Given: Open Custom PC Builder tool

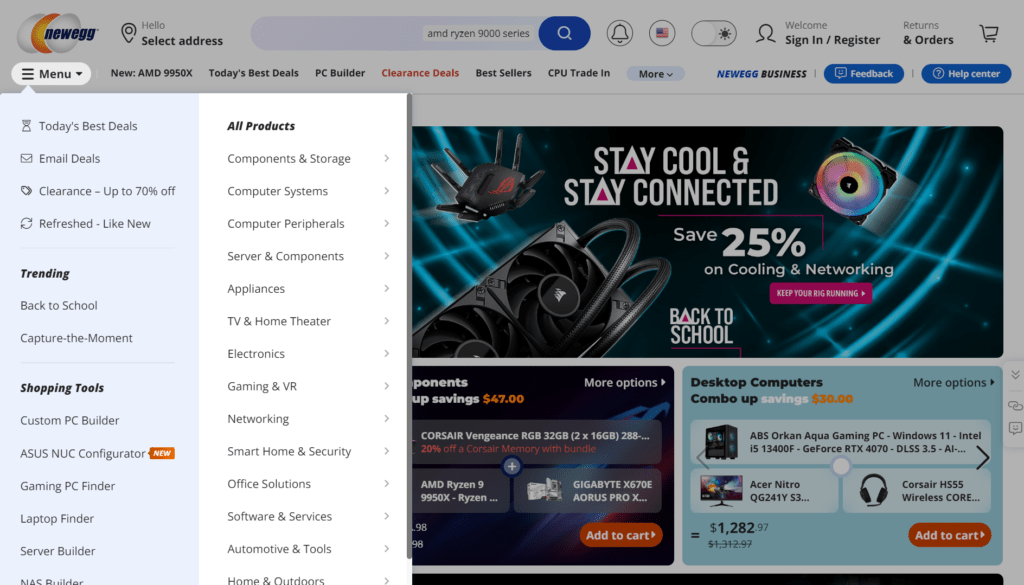Looking at the screenshot, I should [70, 420].
